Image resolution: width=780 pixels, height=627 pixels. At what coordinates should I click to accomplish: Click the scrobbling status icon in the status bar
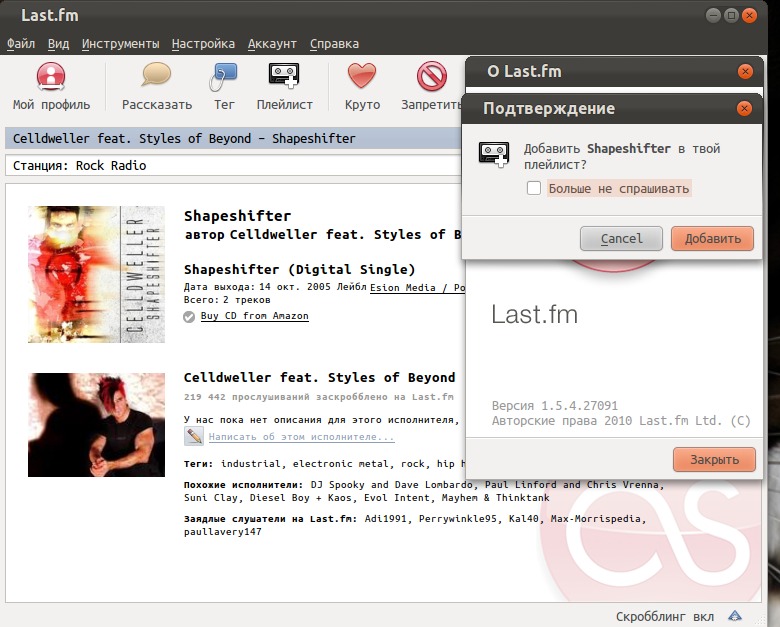735,616
